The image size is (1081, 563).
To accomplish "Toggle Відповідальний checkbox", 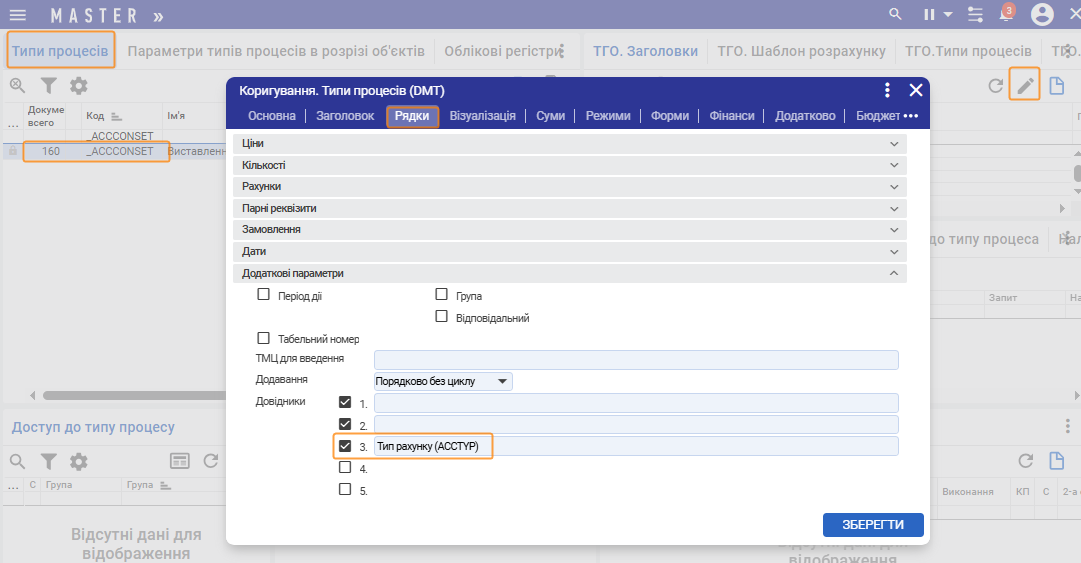I will coord(441,316).
